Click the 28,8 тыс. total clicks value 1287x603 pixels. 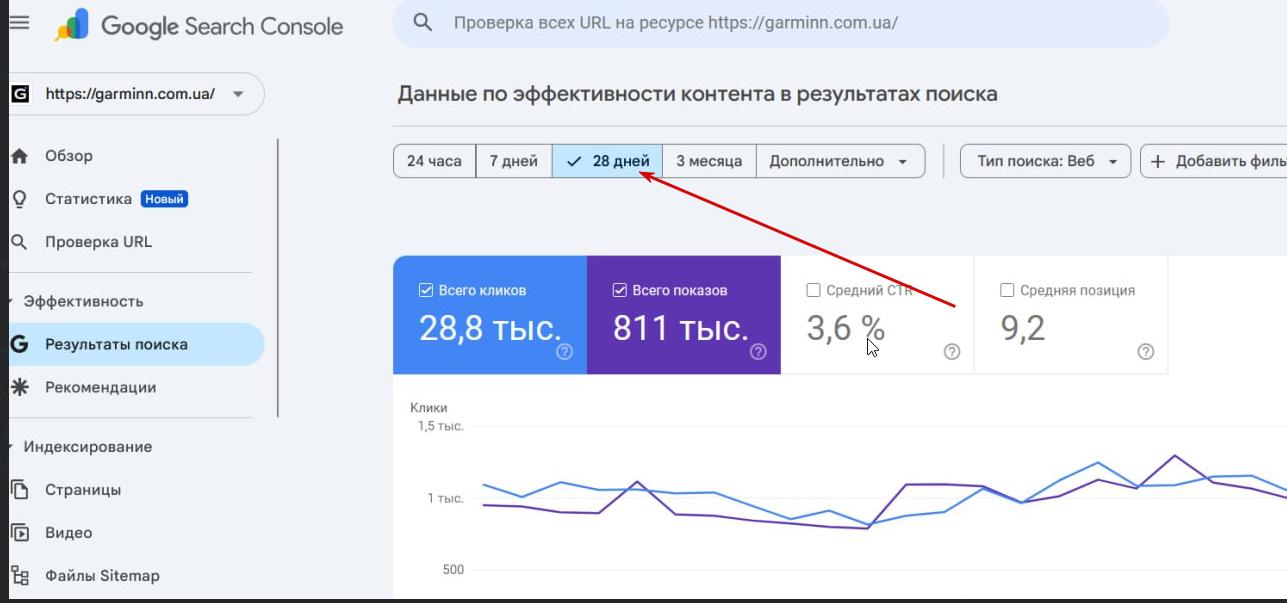point(490,328)
